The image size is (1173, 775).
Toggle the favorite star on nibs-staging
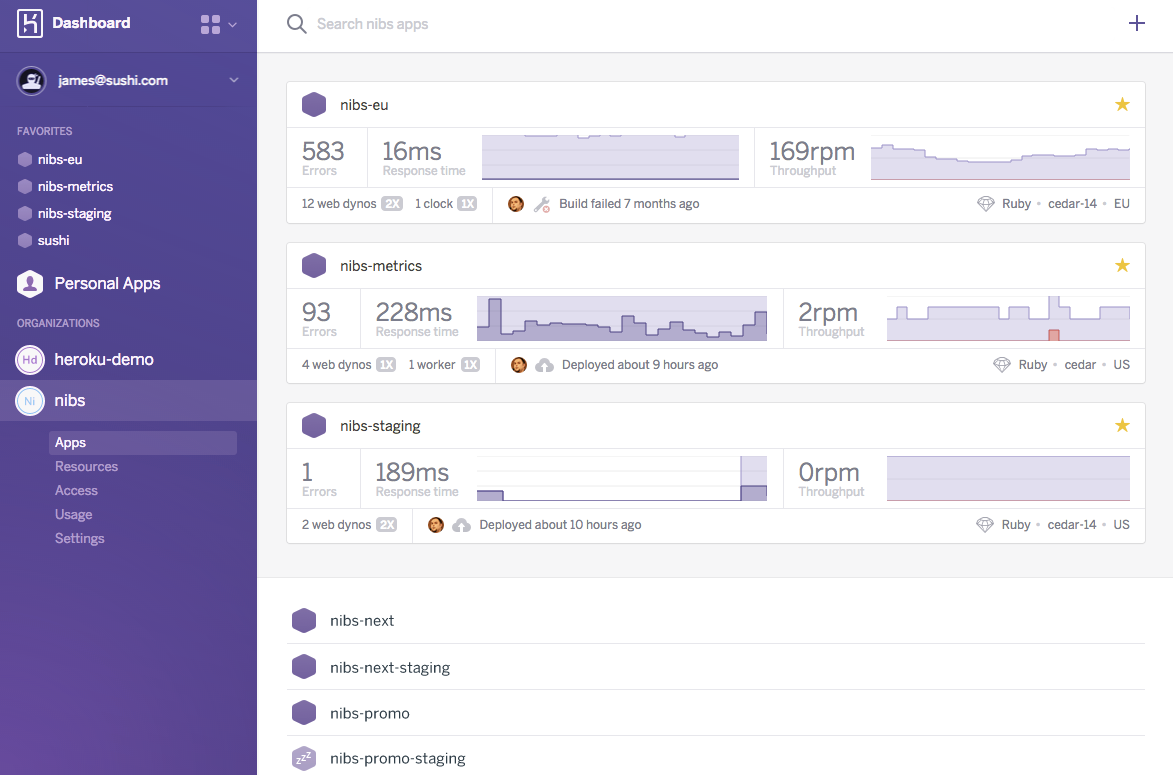tap(1122, 425)
